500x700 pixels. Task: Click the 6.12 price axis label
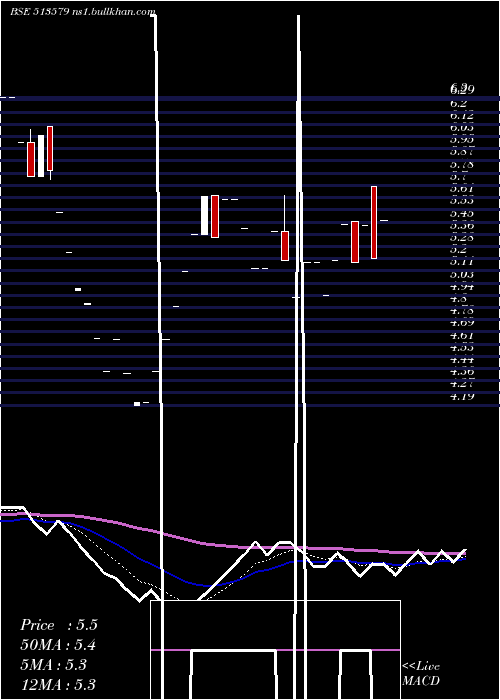462,116
